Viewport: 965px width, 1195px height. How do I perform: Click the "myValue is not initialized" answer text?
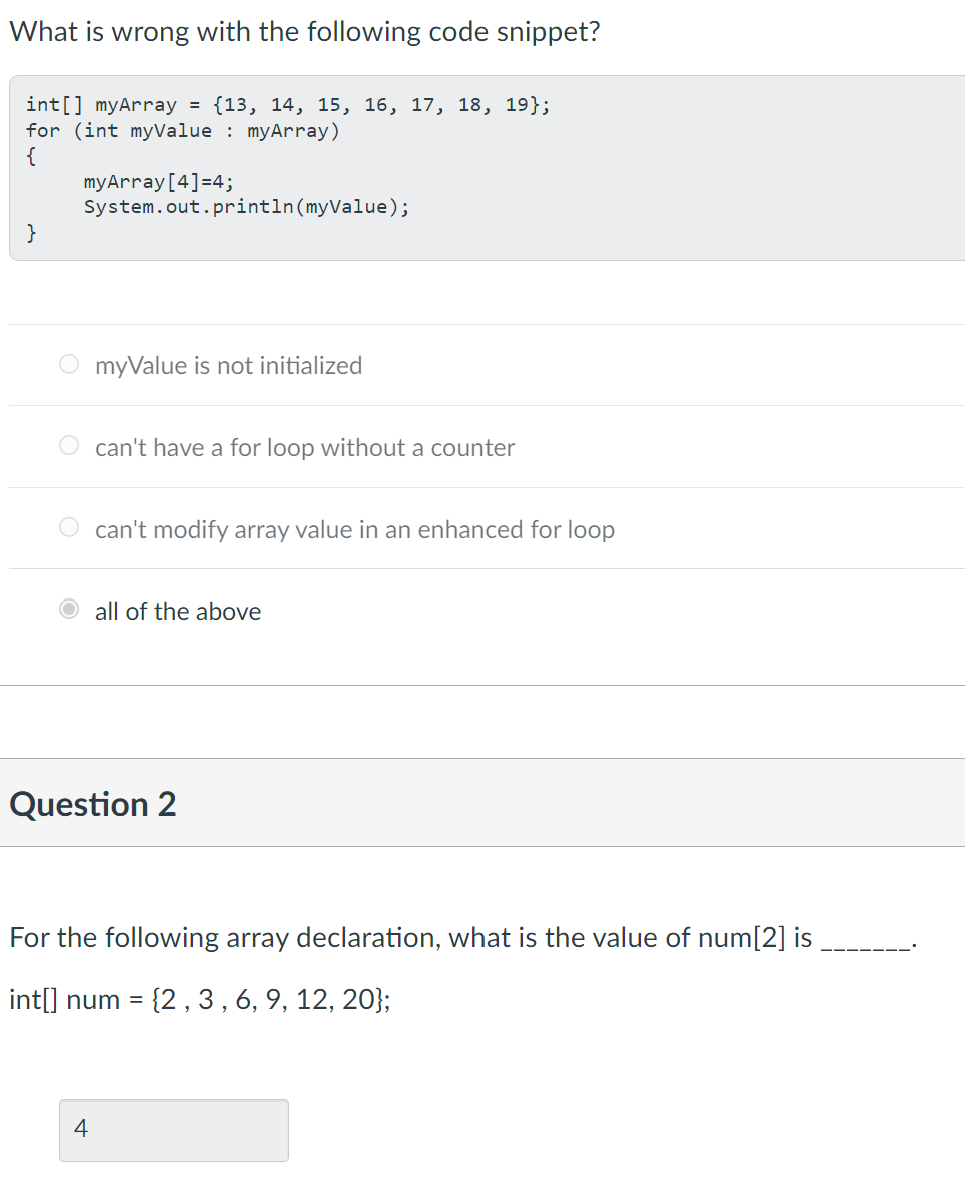229,366
